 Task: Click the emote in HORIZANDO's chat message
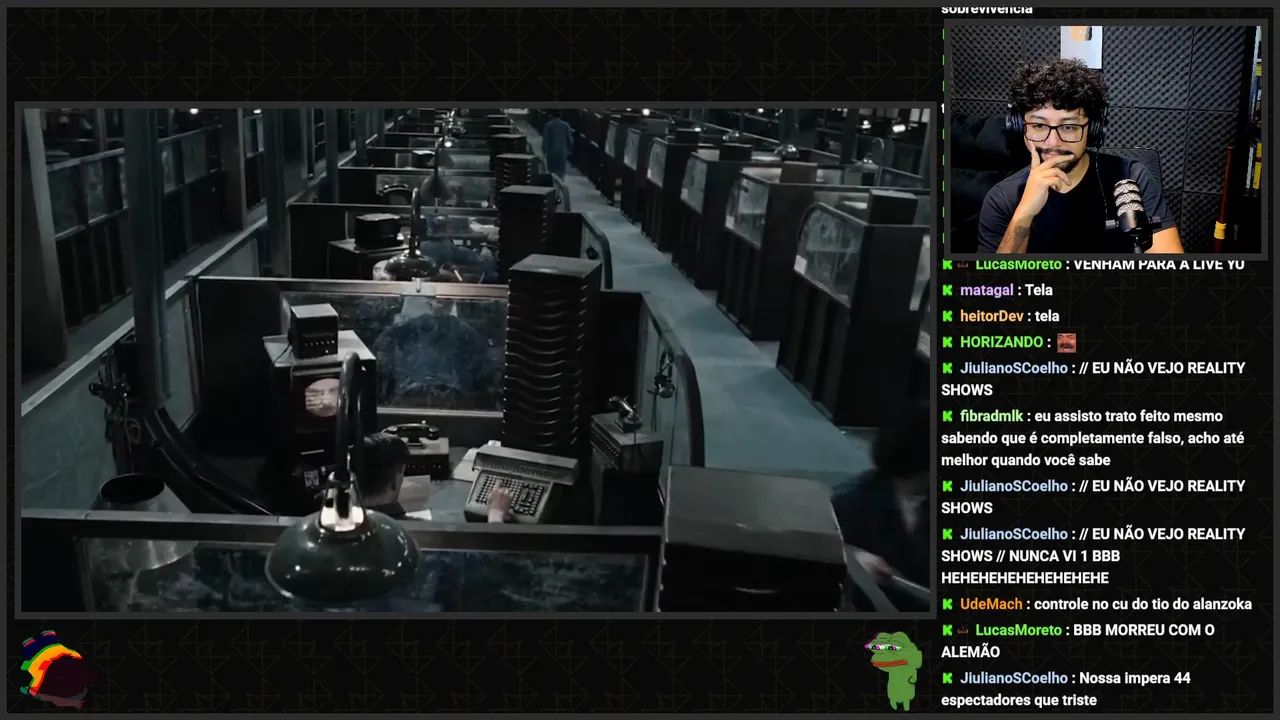click(1067, 342)
